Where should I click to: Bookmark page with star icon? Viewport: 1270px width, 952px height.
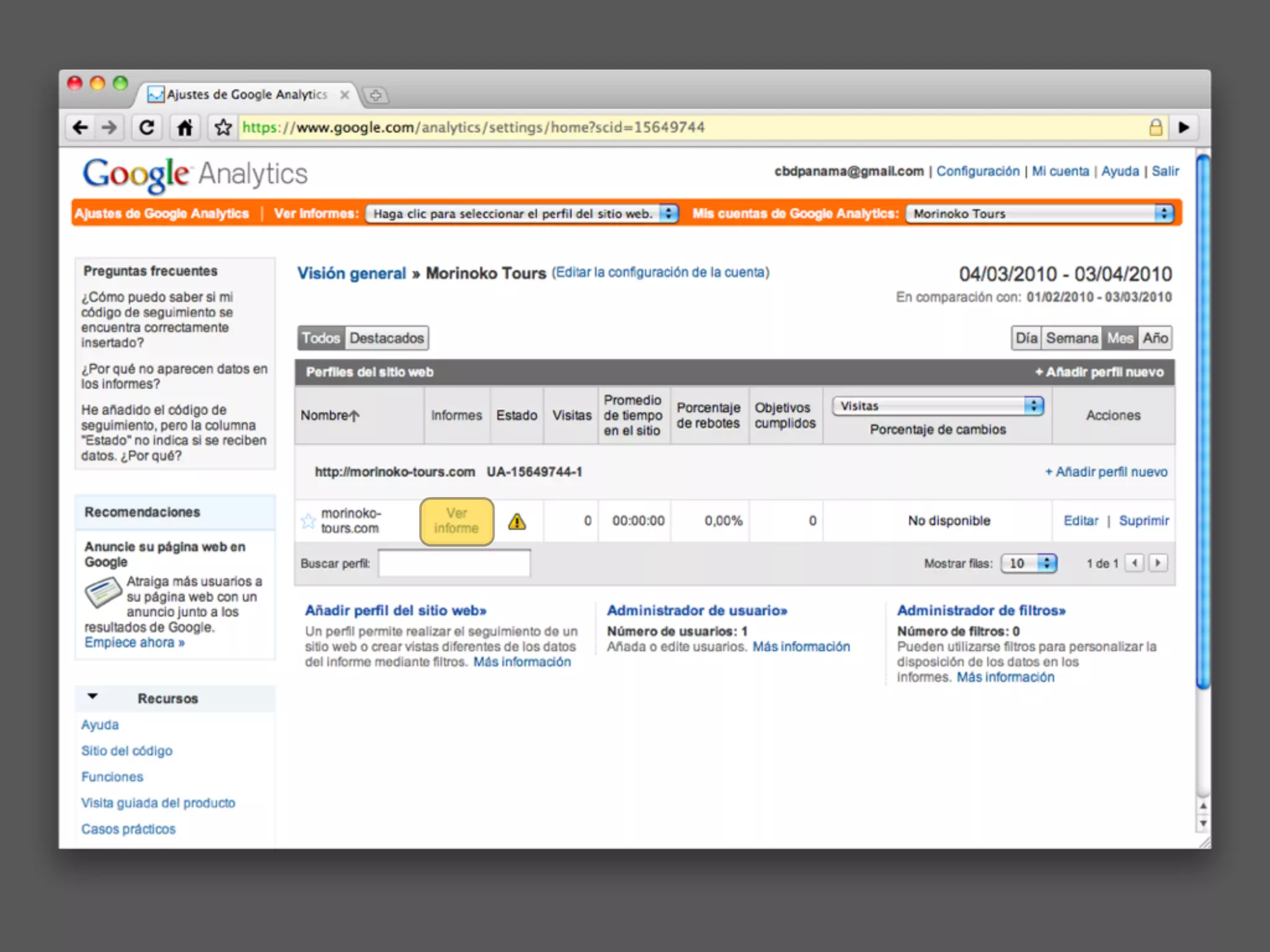point(223,128)
